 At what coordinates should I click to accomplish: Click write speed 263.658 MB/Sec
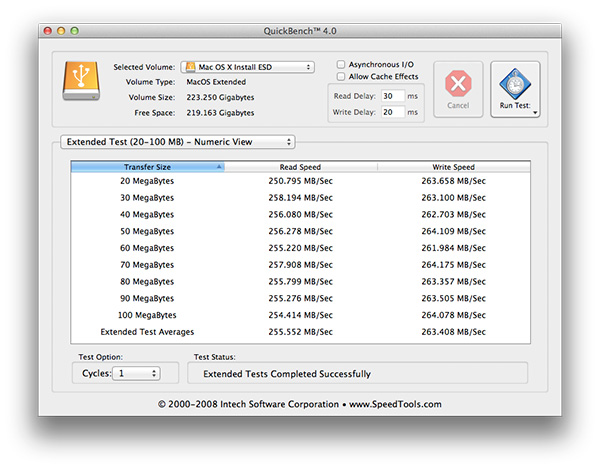pyautogui.click(x=453, y=181)
